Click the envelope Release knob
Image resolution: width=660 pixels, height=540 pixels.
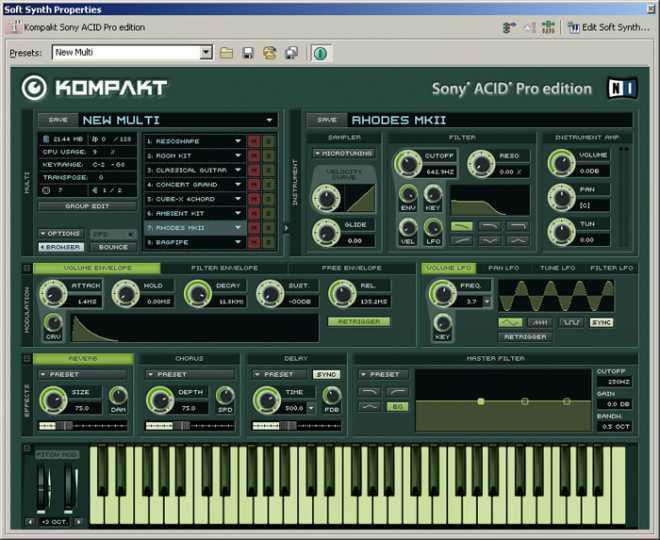click(342, 293)
